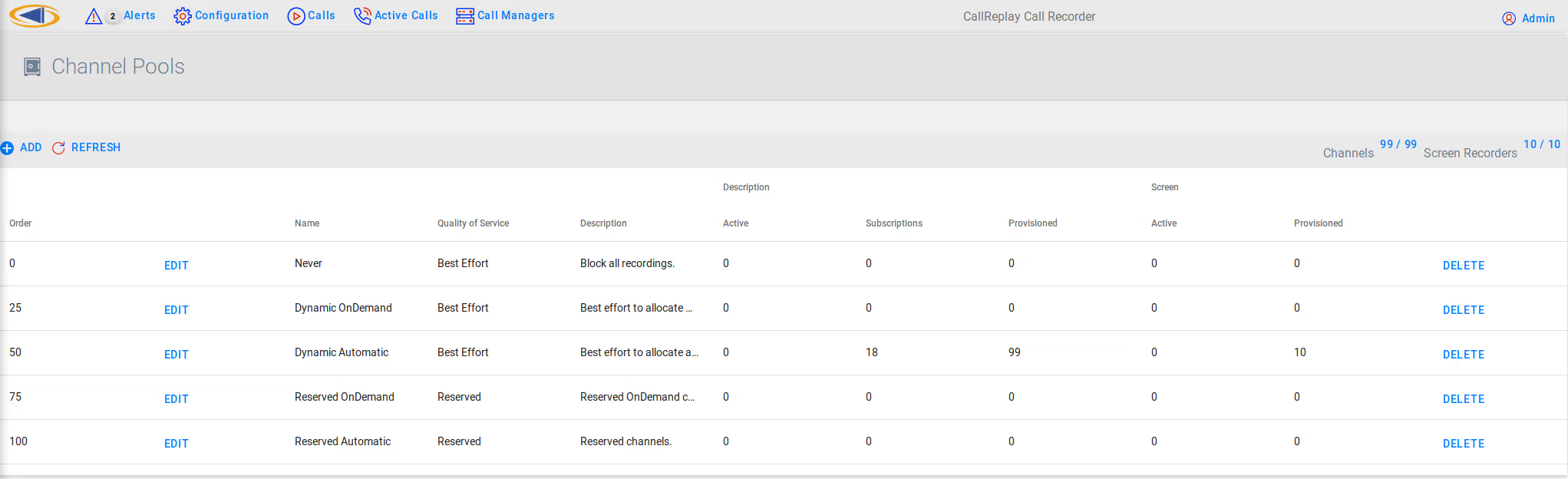Click the Call Managers server icon

click(465, 16)
